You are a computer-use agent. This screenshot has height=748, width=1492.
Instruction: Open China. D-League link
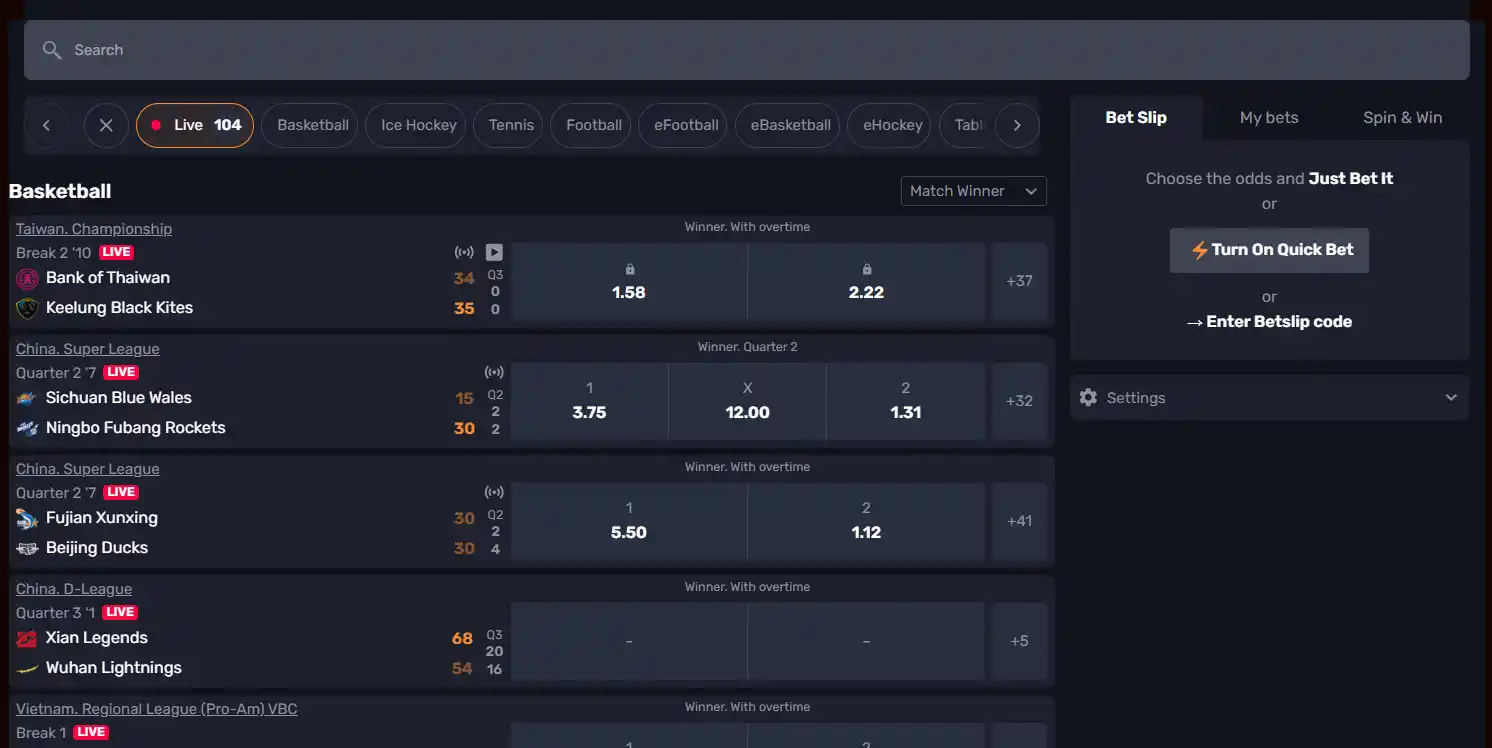[74, 589]
